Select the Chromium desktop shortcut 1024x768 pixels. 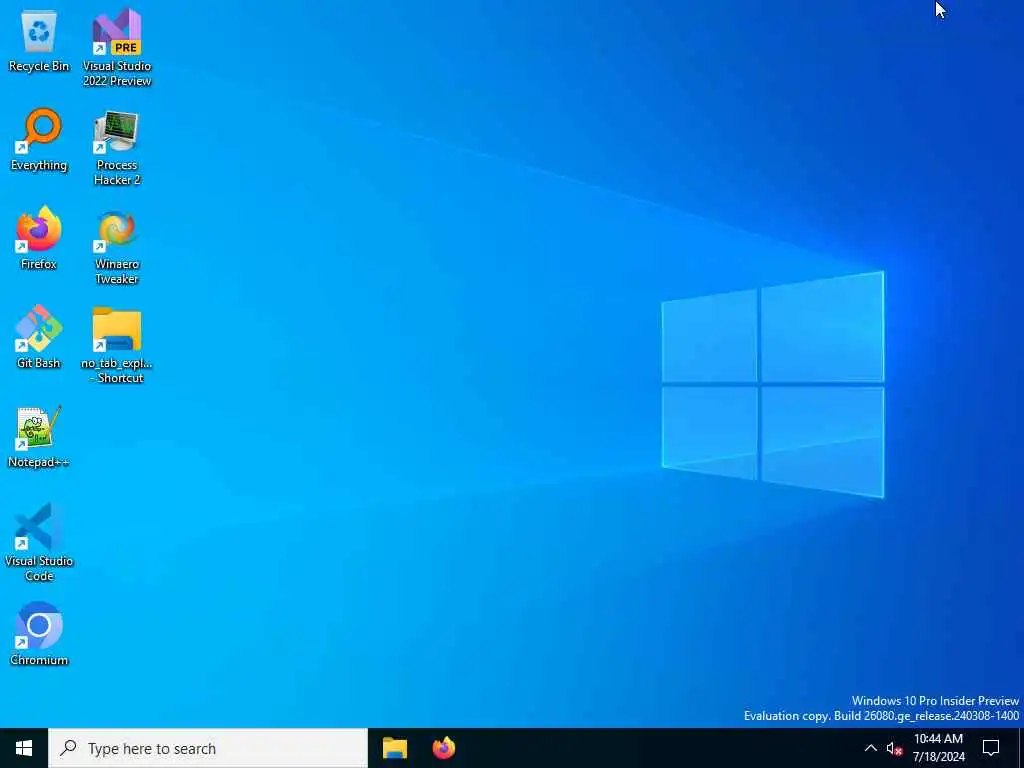(39, 633)
